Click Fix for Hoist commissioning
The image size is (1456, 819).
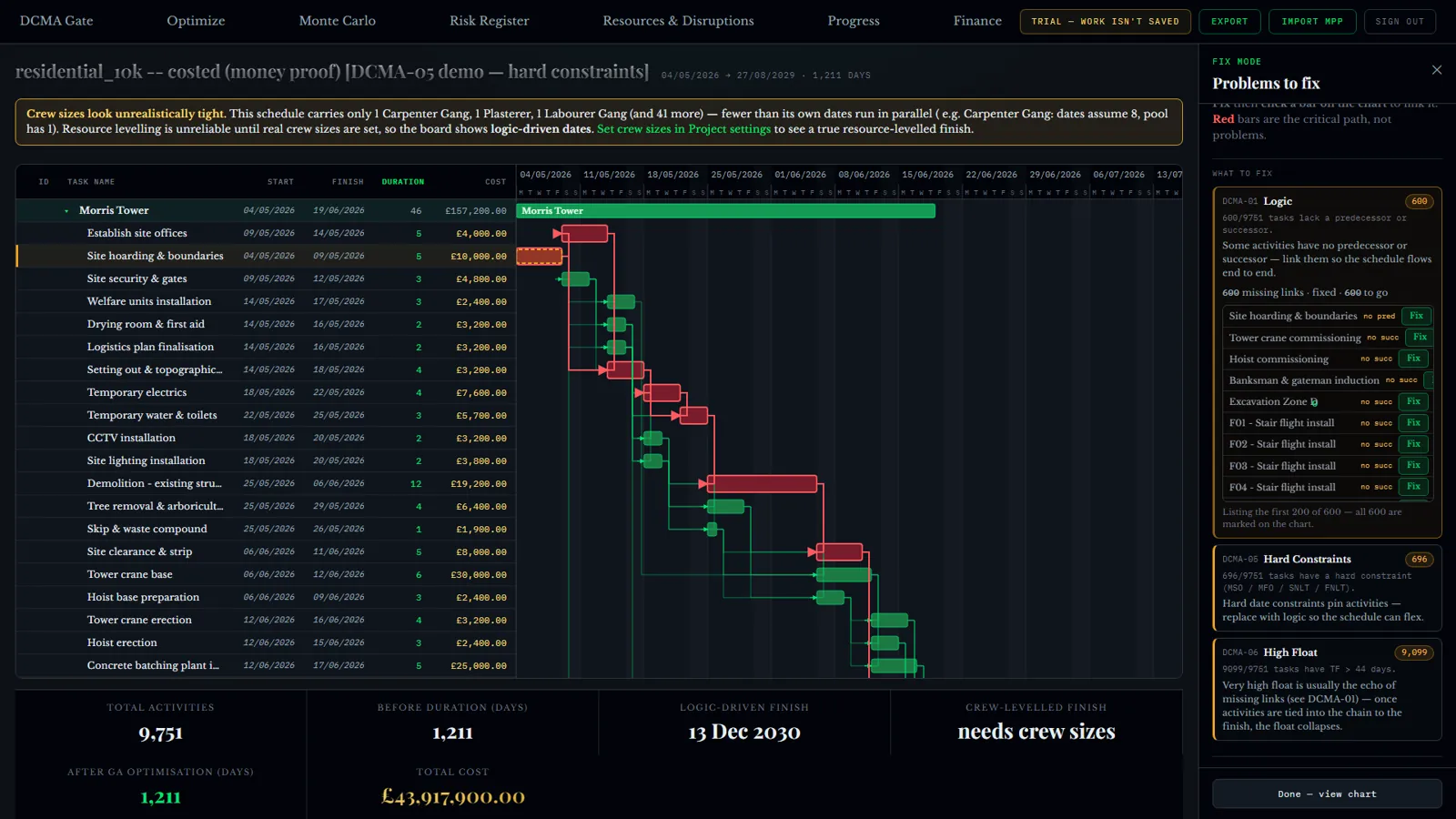pos(1413,359)
